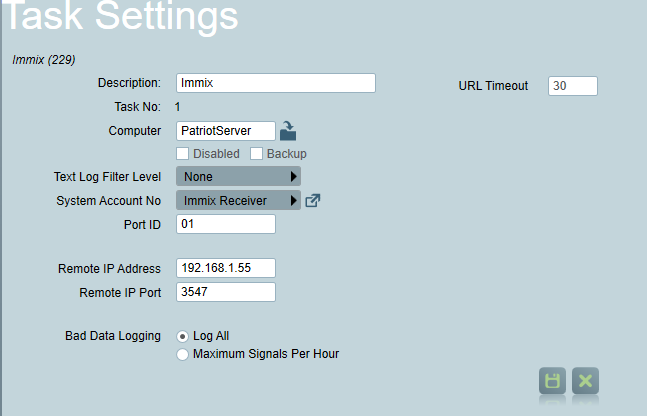The image size is (647, 416).
Task: Expand the System Account No dropdown
Action: 238,201
